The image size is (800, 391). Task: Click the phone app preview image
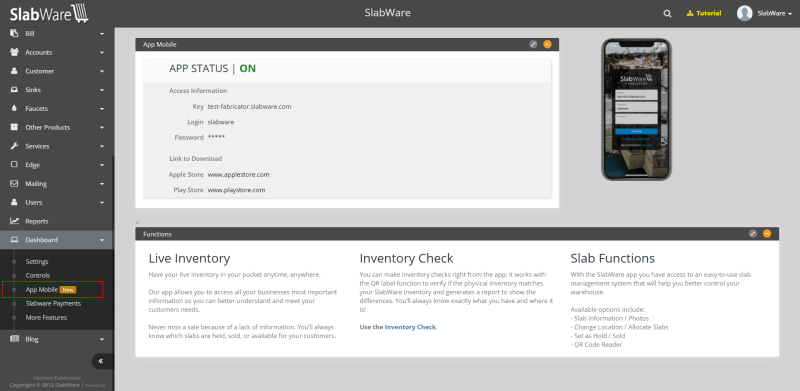point(636,109)
